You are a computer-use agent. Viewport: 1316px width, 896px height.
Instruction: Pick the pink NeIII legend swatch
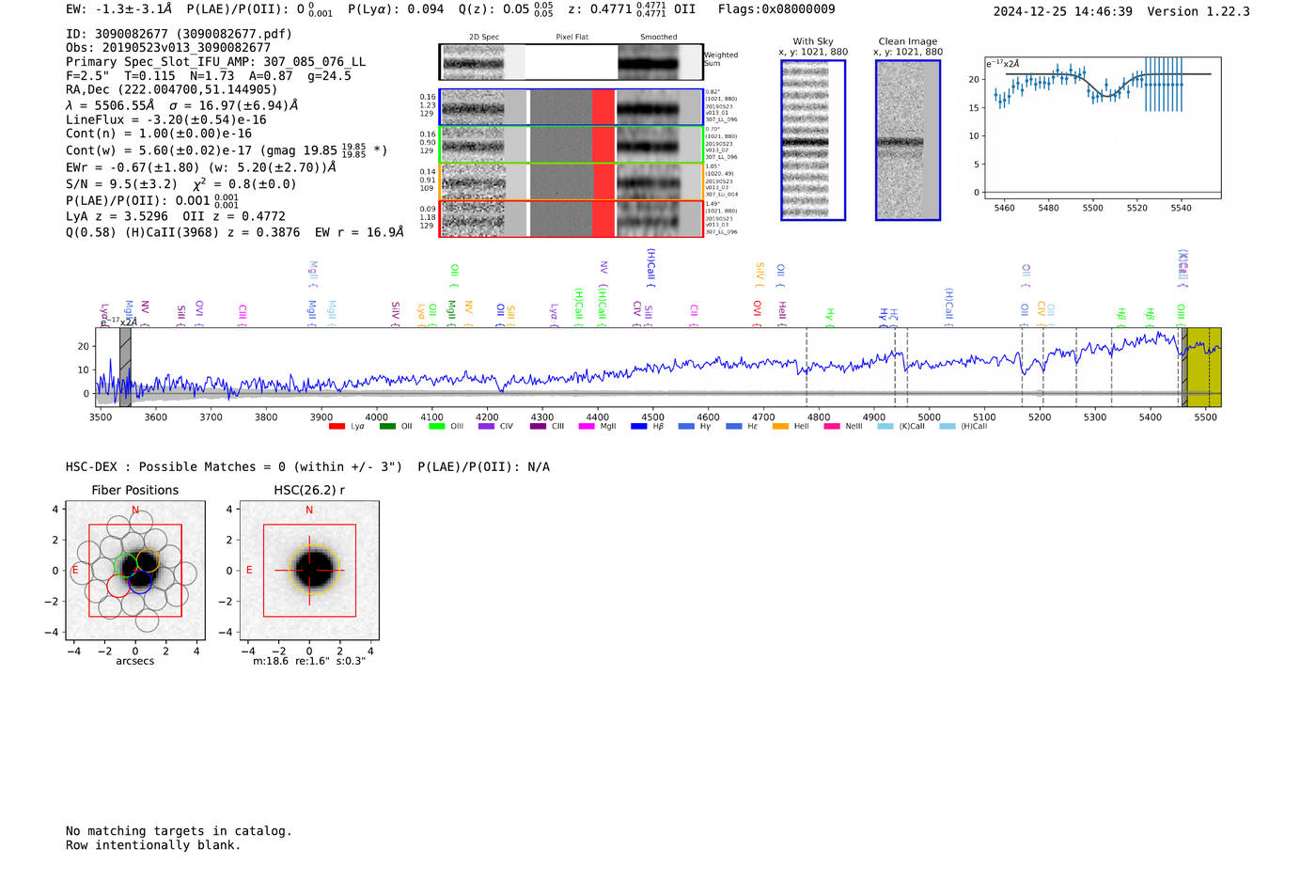click(x=831, y=427)
